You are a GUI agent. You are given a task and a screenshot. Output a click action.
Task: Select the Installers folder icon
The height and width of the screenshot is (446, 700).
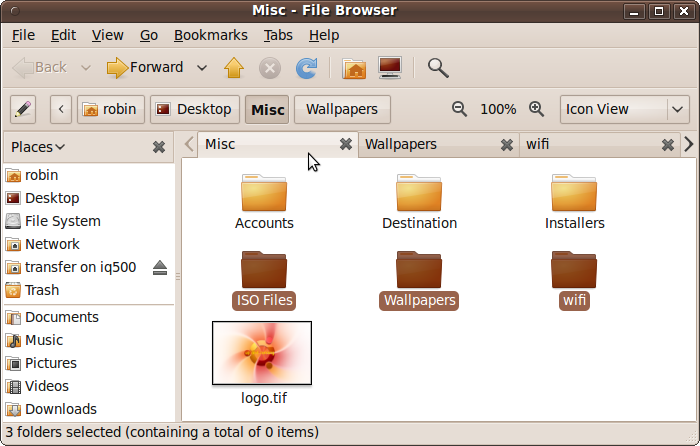tap(574, 193)
